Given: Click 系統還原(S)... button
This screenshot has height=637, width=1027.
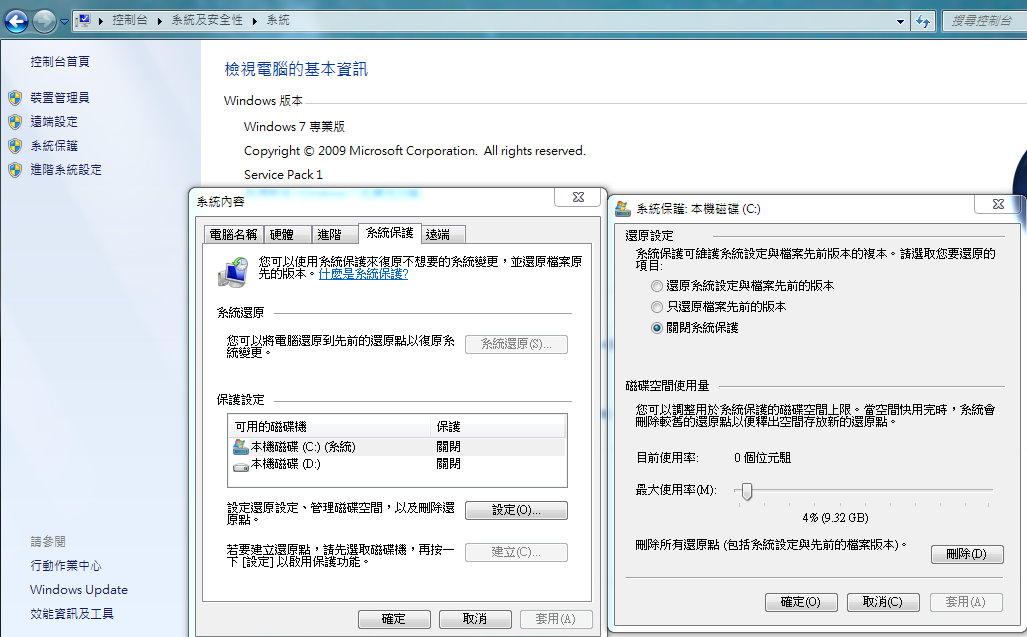Looking at the screenshot, I should coord(516,344).
